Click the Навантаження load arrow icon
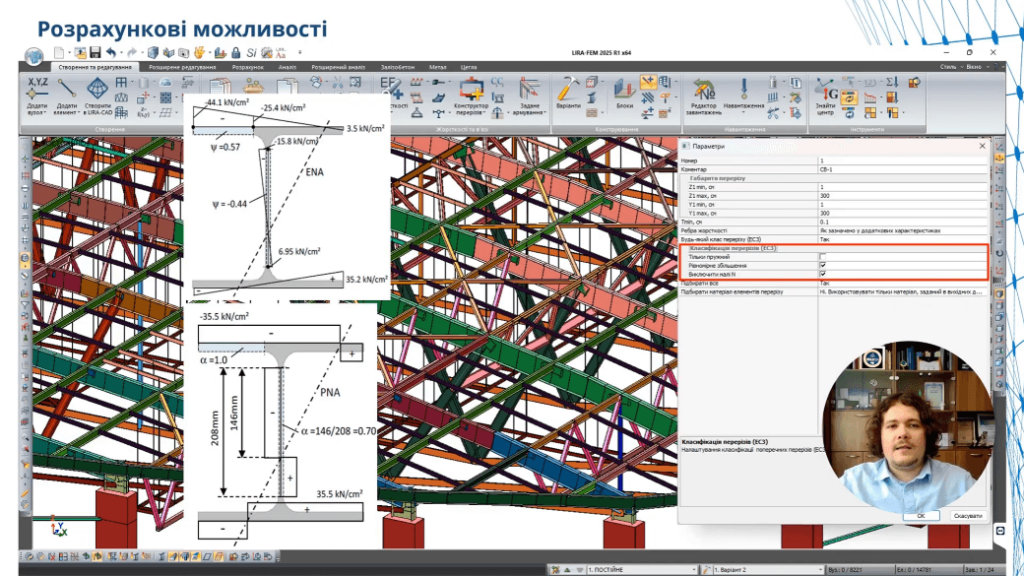This screenshot has width=1024, height=576. point(744,93)
